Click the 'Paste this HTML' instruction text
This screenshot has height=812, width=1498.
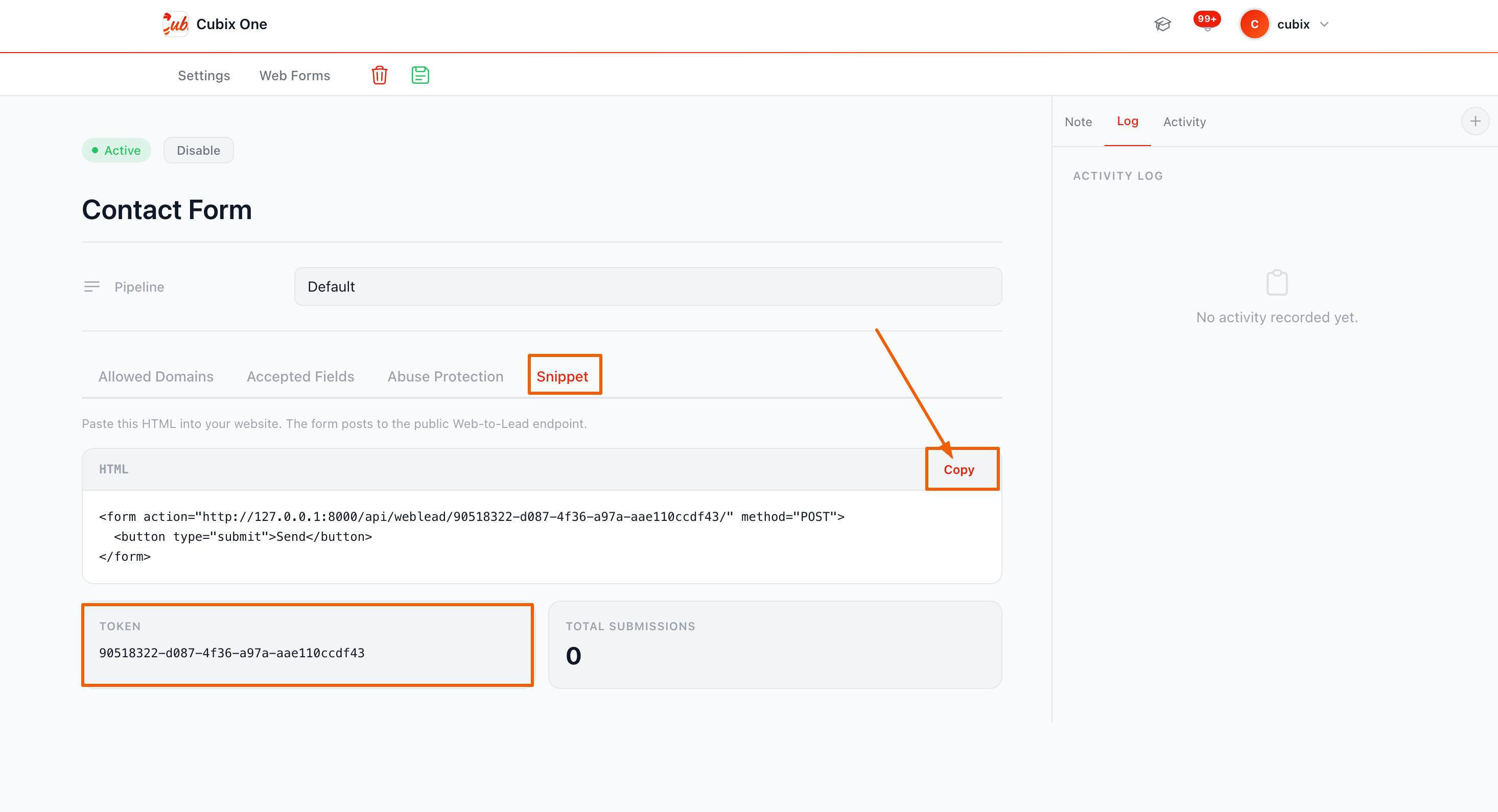coord(334,424)
